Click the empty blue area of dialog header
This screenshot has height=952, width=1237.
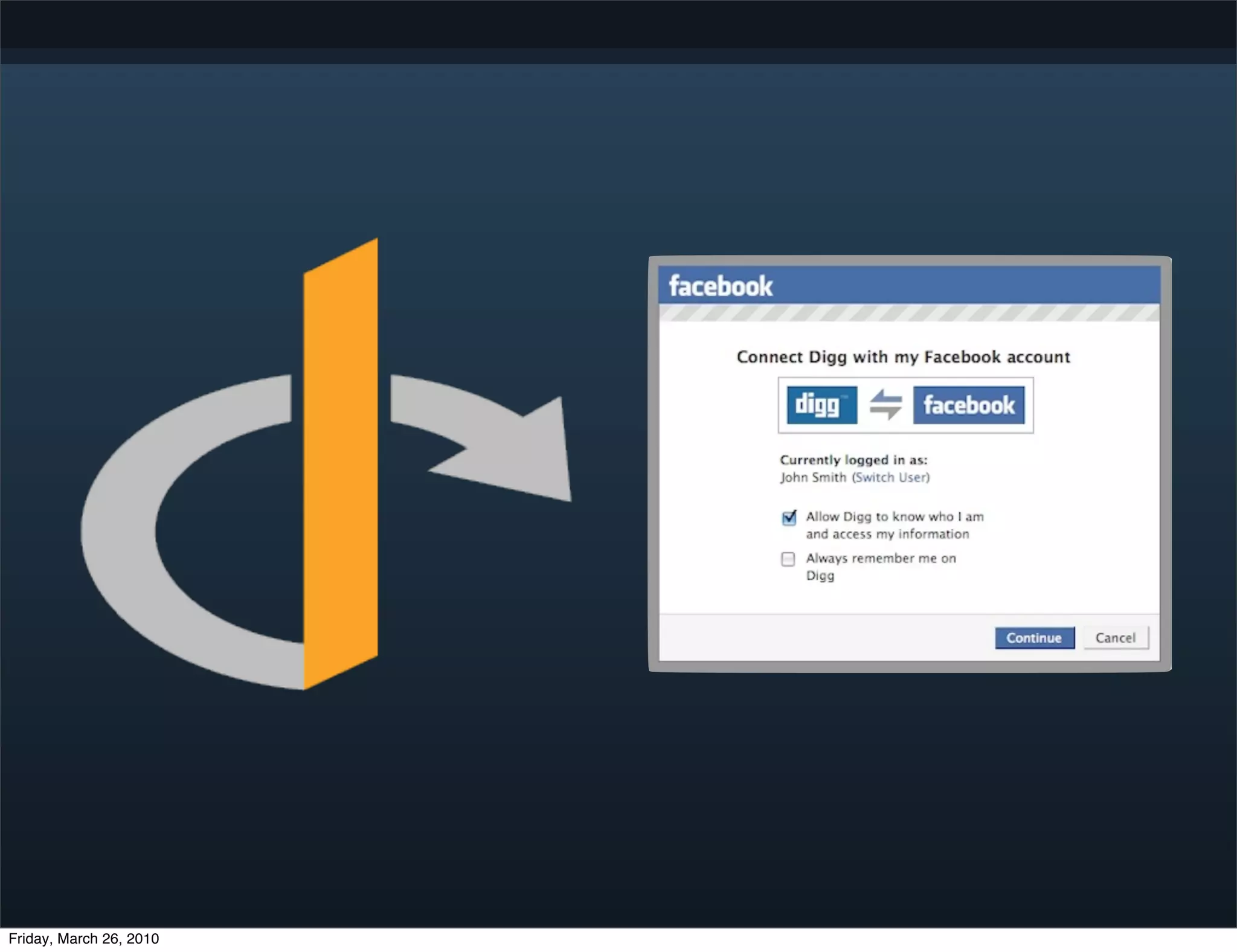click(x=966, y=285)
